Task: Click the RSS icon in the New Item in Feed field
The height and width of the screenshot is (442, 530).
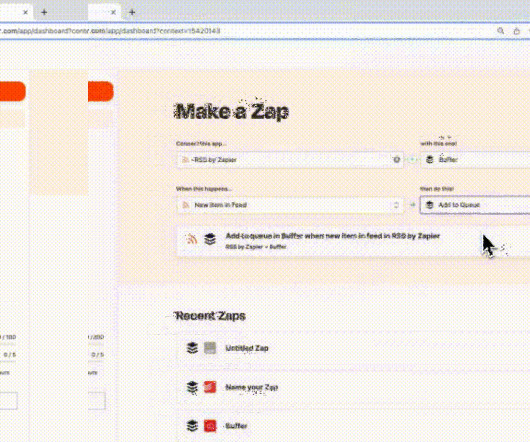Action: [x=186, y=205]
